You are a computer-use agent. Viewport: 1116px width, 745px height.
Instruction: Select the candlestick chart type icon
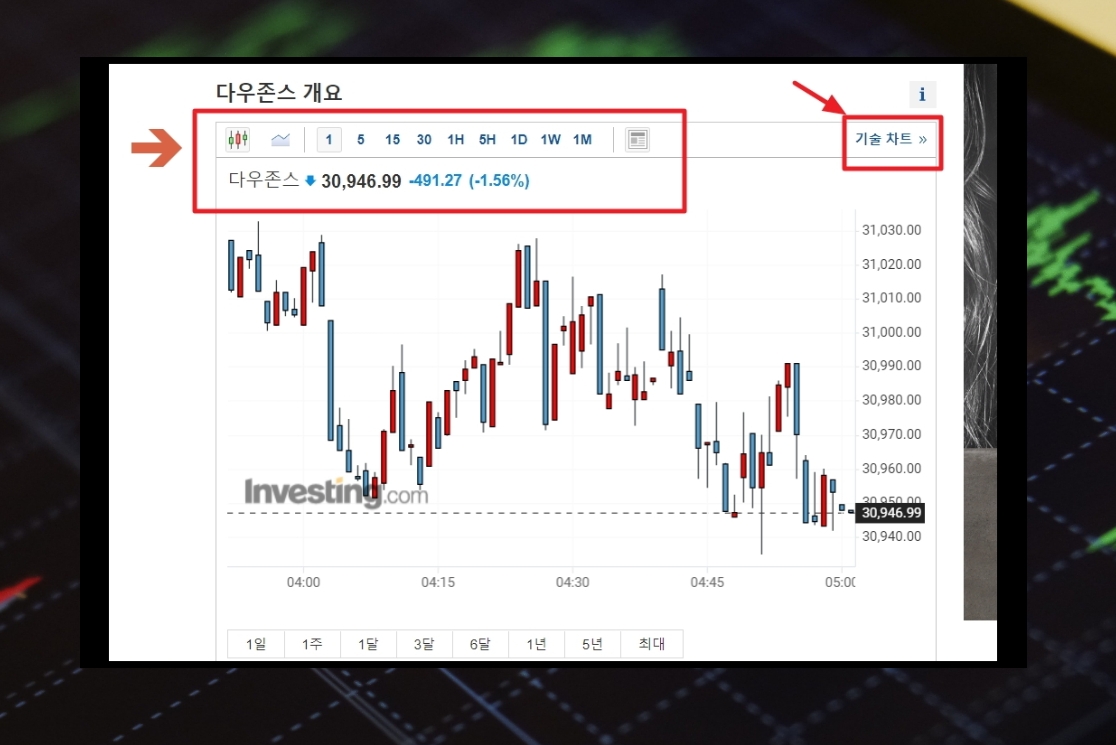pyautogui.click(x=238, y=139)
